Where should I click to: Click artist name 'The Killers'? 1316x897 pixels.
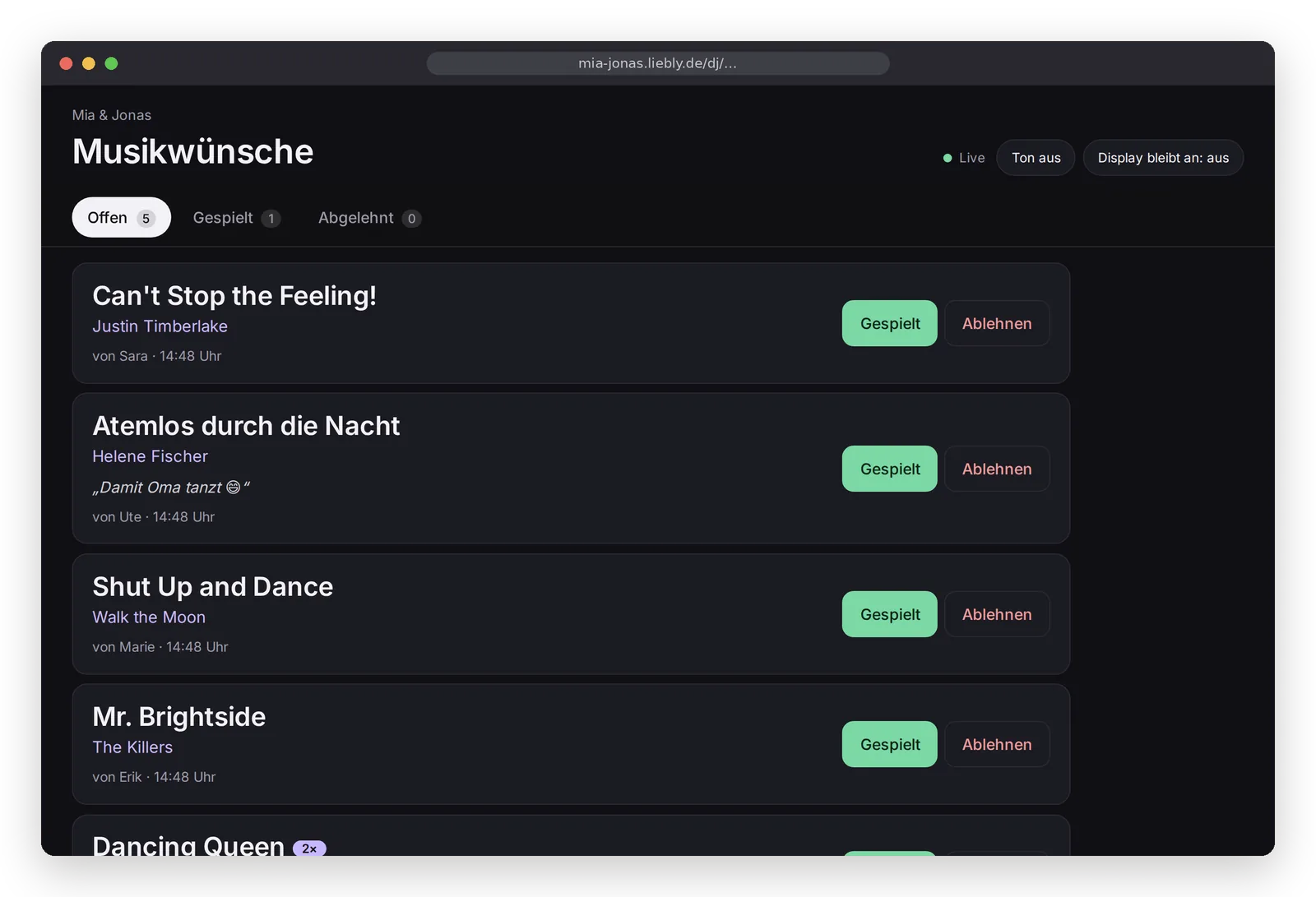(x=132, y=747)
